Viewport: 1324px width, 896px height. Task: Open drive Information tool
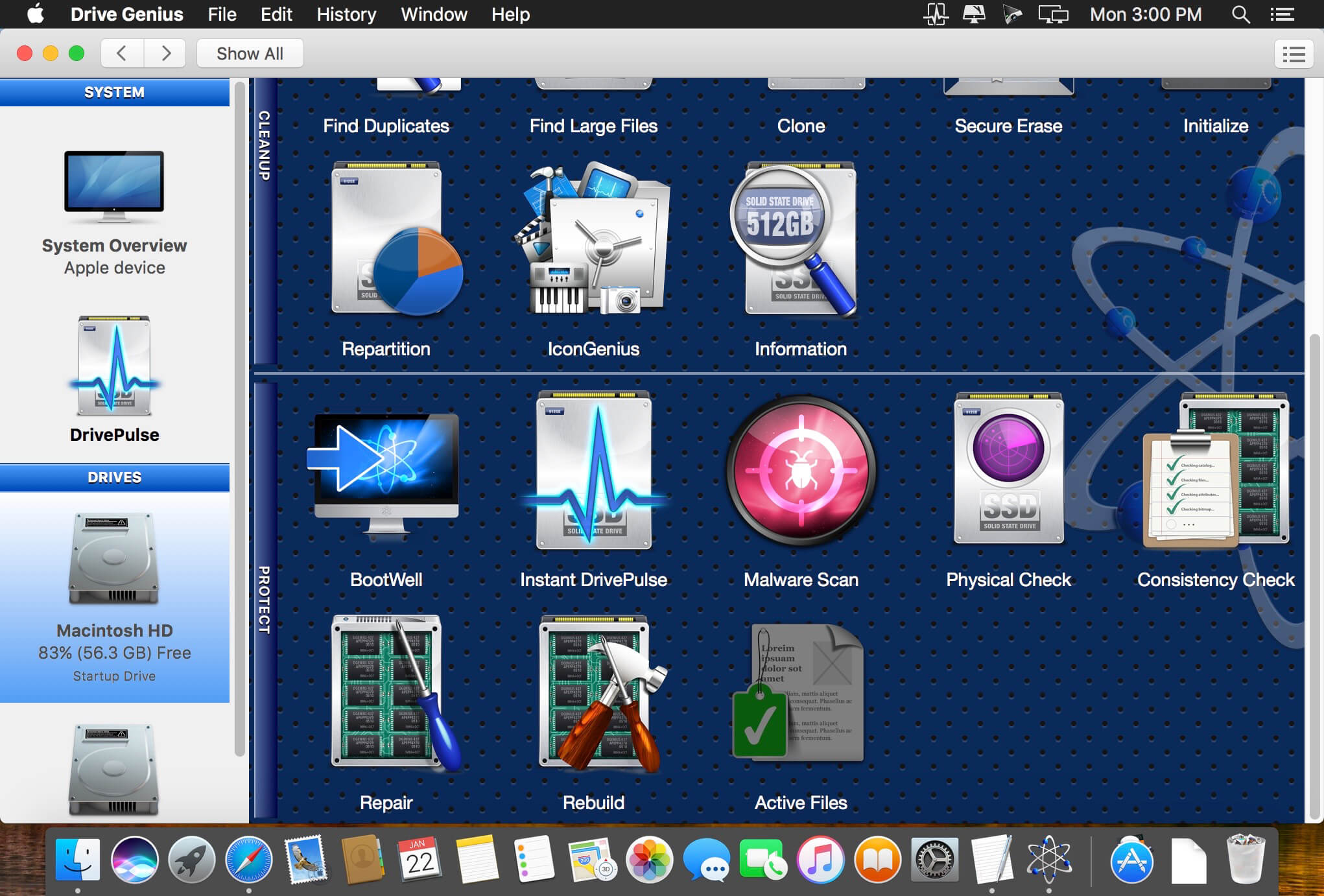(x=801, y=259)
